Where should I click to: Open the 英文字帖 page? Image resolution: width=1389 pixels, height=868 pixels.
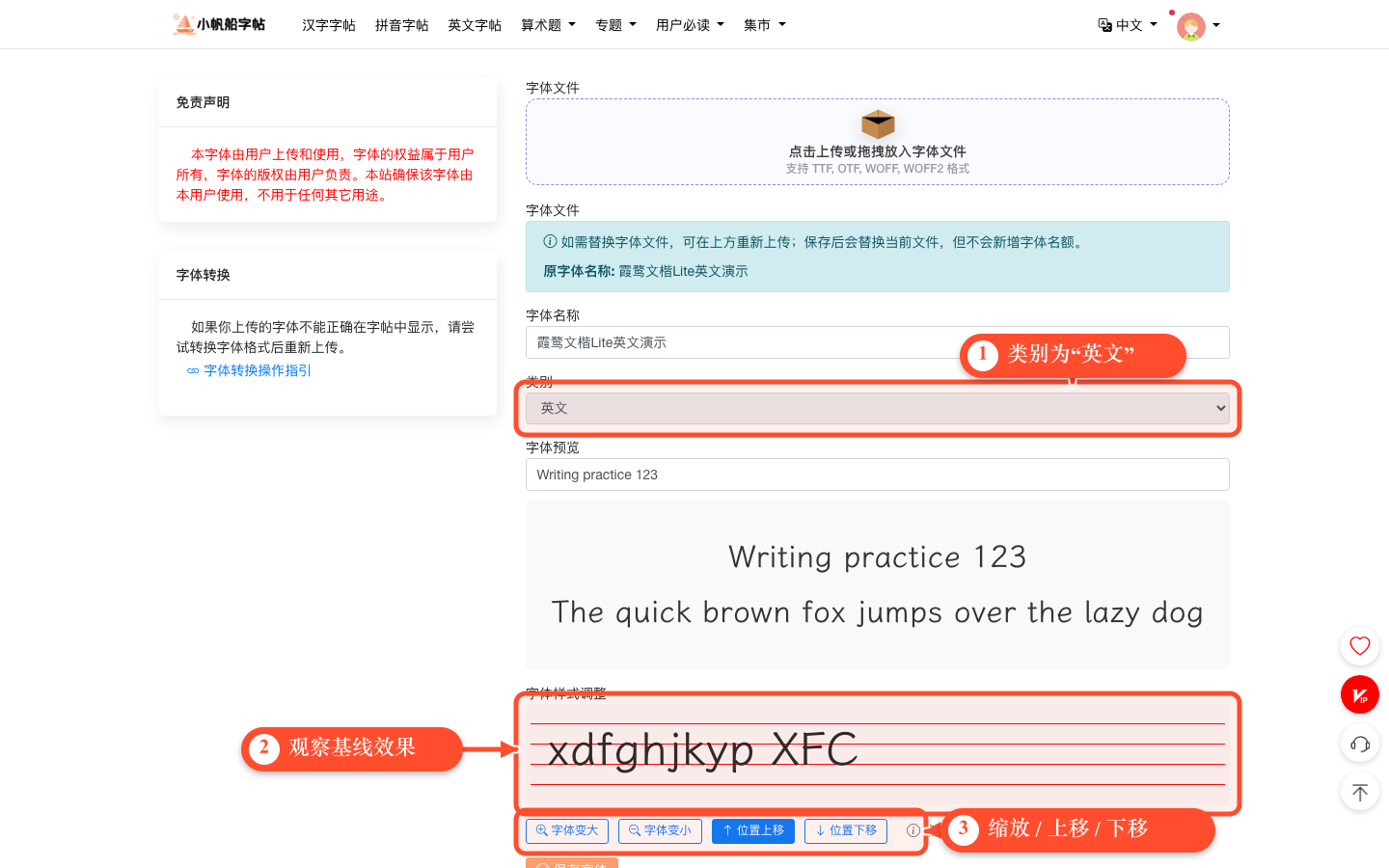pyautogui.click(x=475, y=25)
